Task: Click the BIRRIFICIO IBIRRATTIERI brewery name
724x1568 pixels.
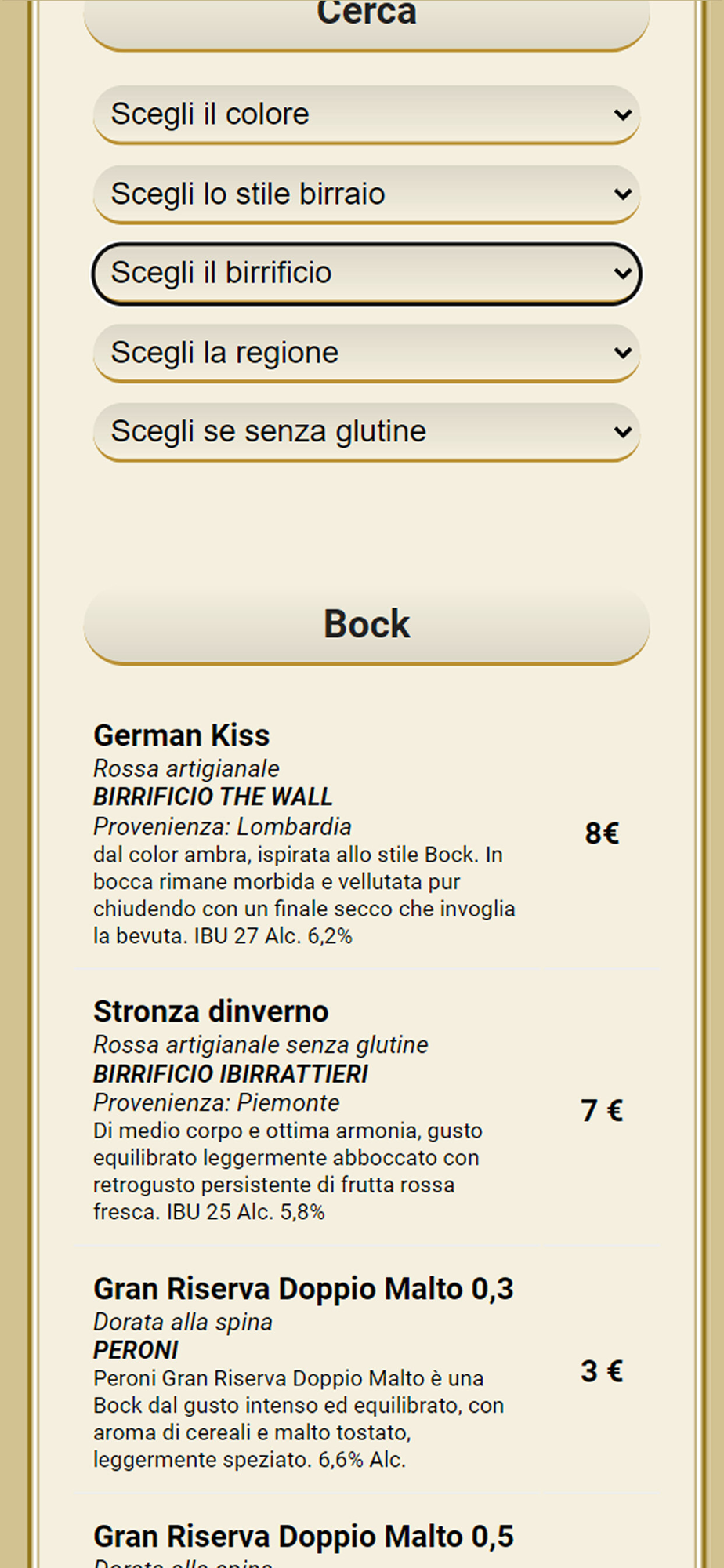Action: click(x=230, y=1074)
